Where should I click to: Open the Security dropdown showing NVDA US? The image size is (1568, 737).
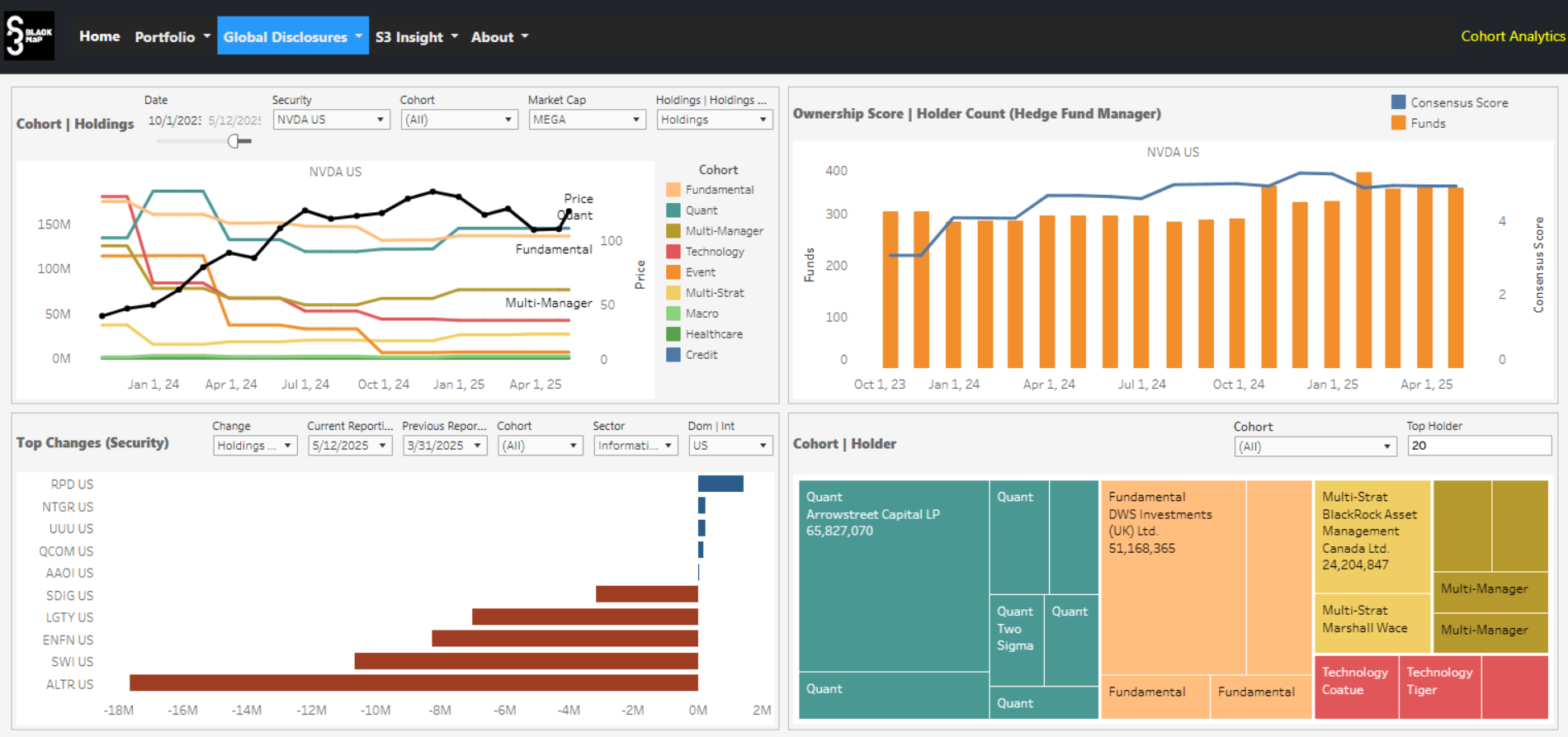(331, 120)
